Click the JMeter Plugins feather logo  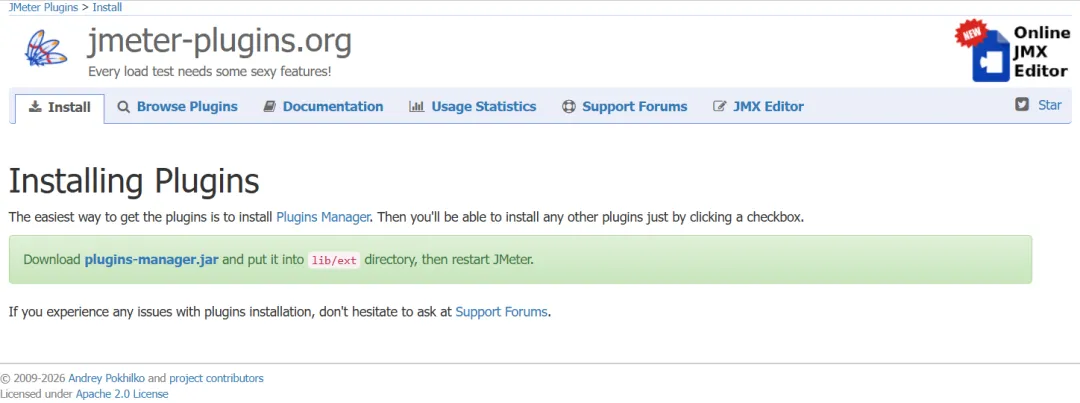click(x=46, y=49)
